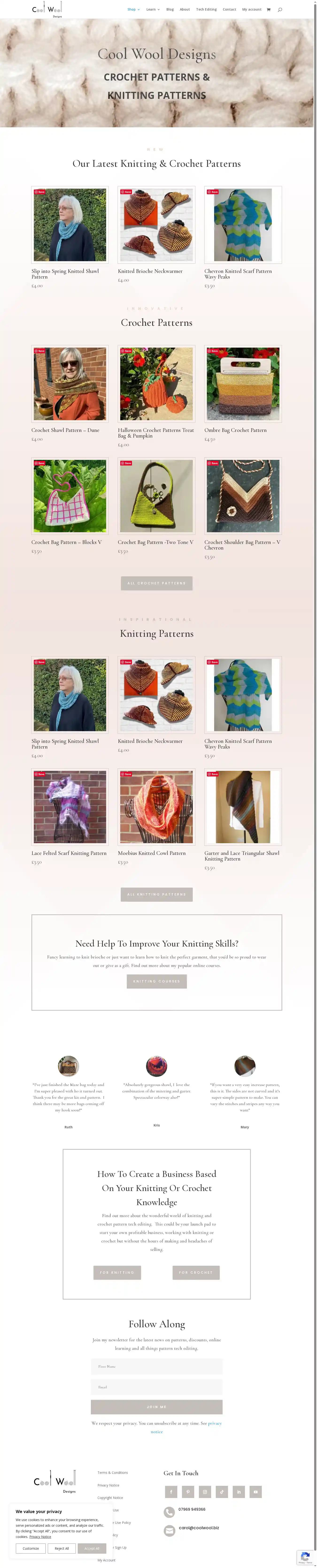317x1568 pixels.
Task: Click the Join Me newsletter button
Action: 156,1407
